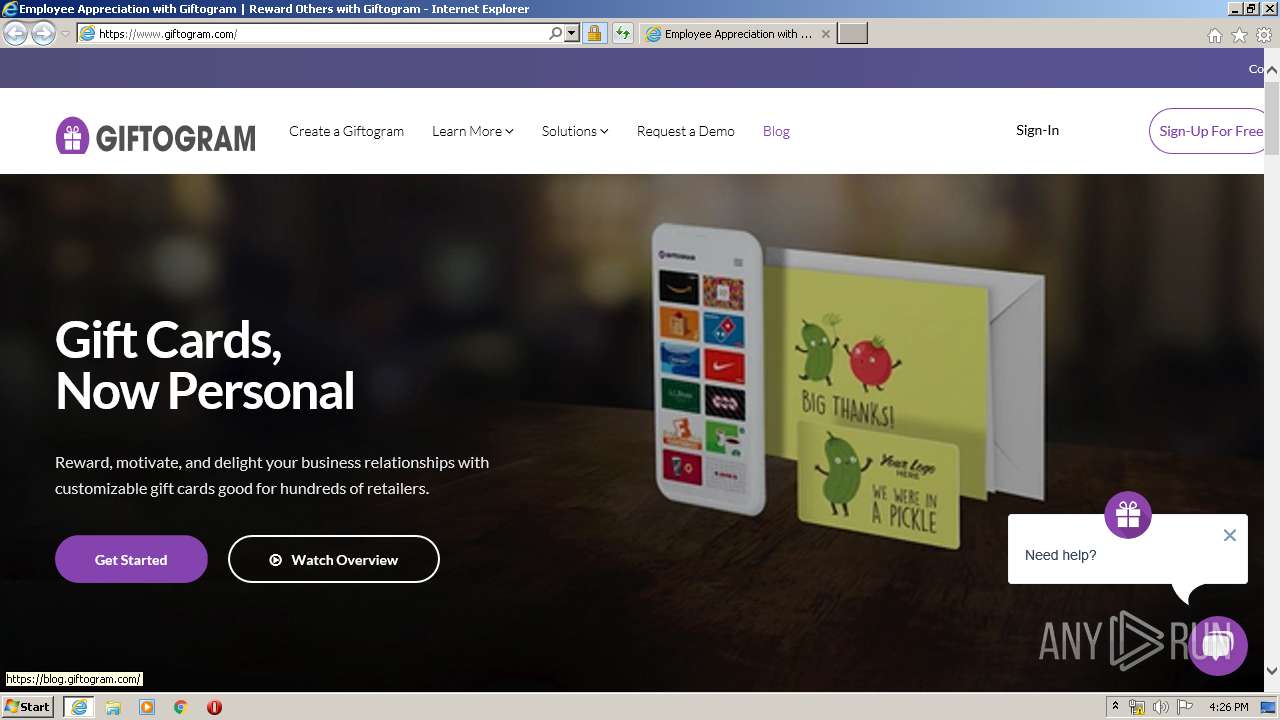Open Chrome from the taskbar
This screenshot has height=720, width=1280.
(181, 707)
